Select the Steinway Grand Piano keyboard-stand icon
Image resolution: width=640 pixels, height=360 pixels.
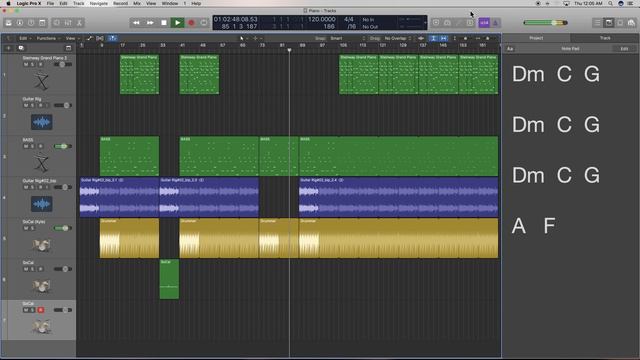tap(41, 81)
